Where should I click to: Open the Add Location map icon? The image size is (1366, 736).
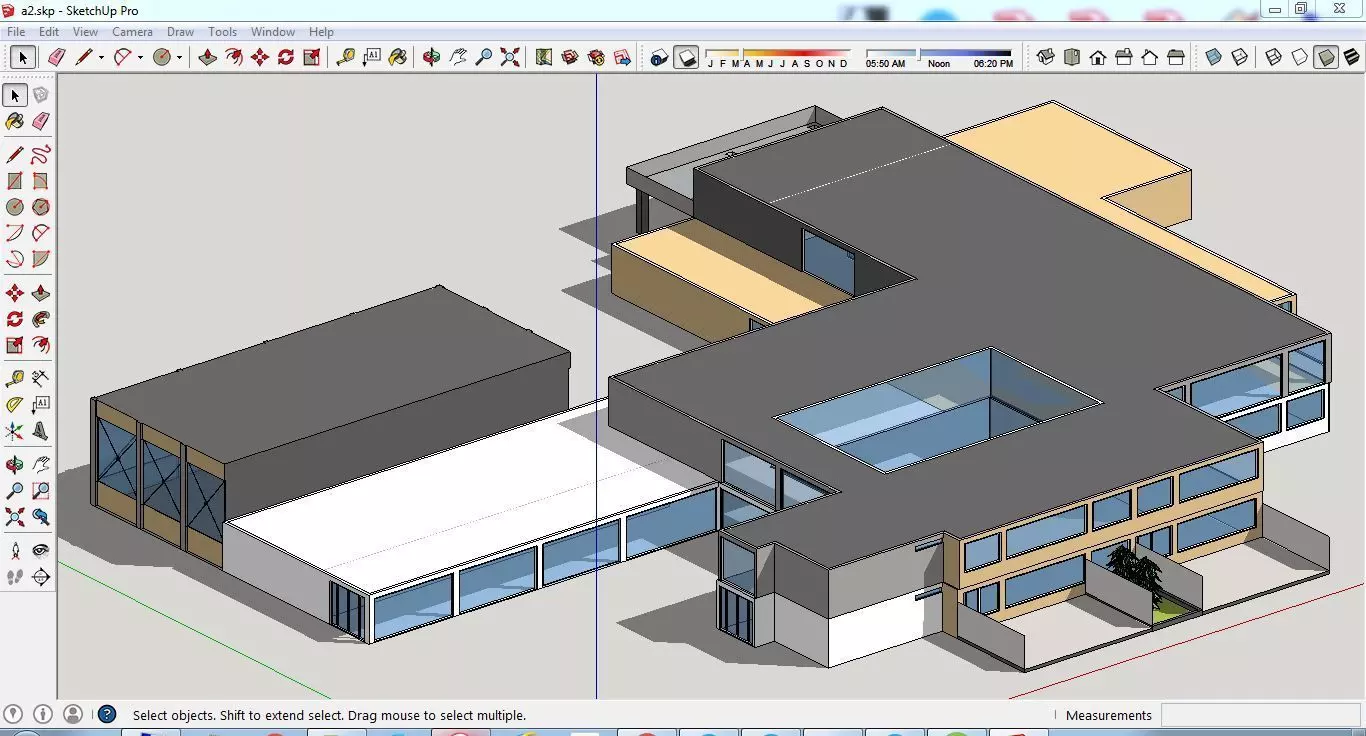(x=543, y=57)
